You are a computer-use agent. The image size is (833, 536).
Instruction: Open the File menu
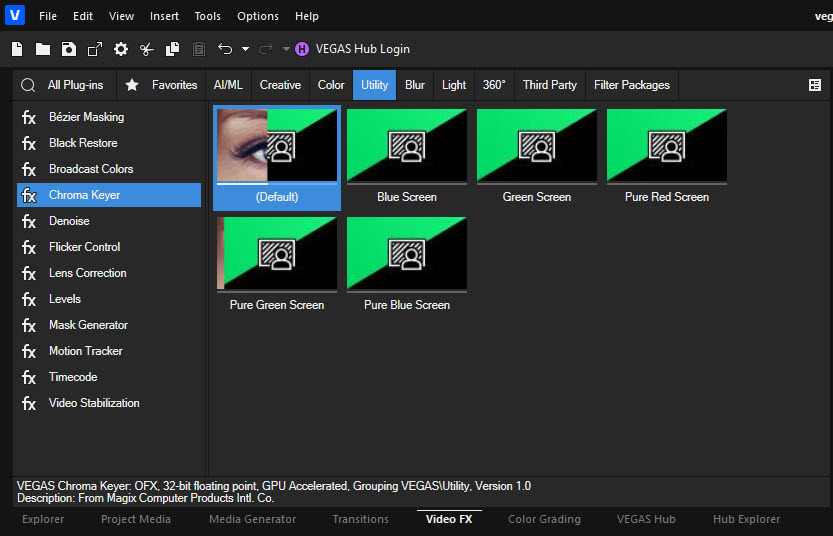coord(48,16)
